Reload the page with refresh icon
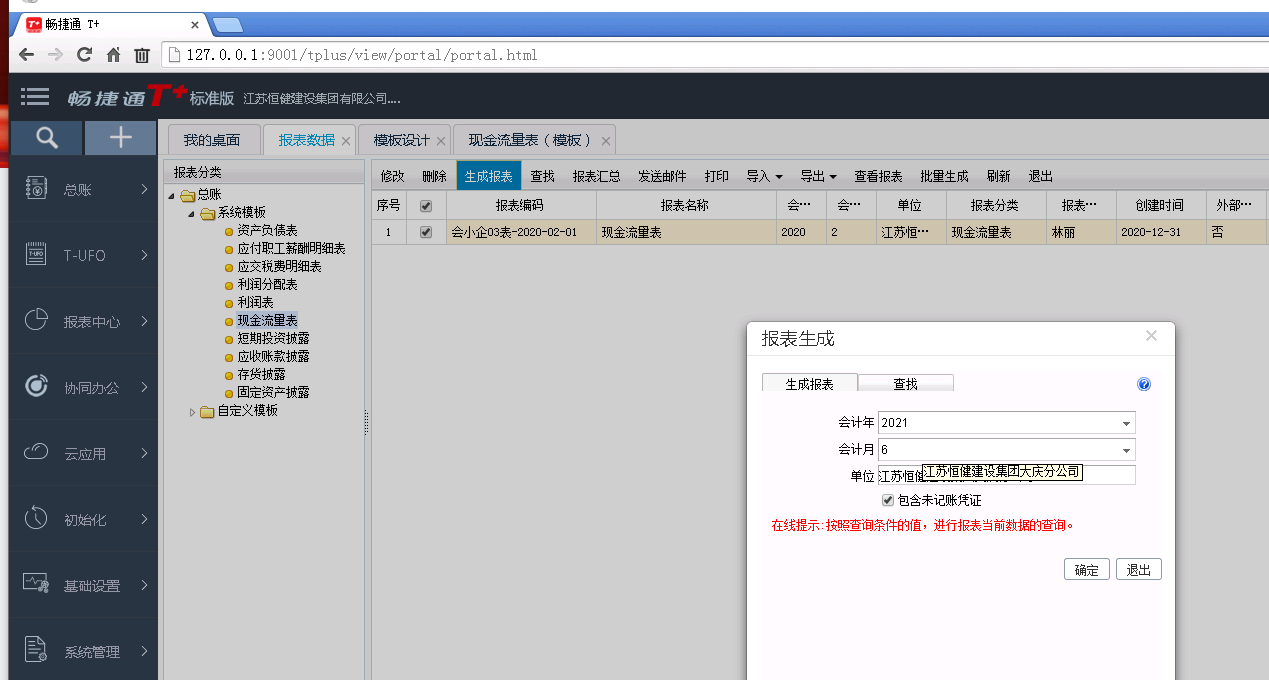Image resolution: width=1269 pixels, height=680 pixels. (x=84, y=55)
